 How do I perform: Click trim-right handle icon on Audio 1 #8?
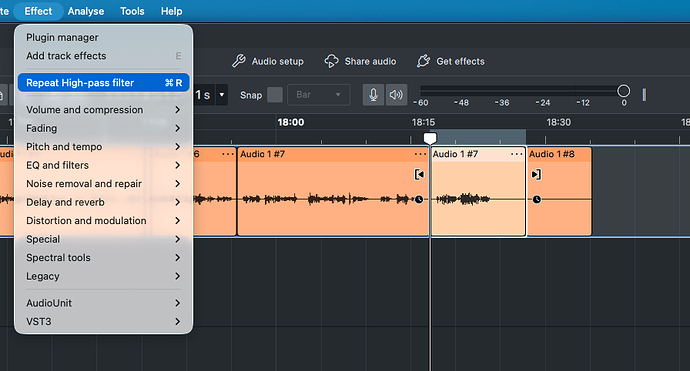[536, 175]
